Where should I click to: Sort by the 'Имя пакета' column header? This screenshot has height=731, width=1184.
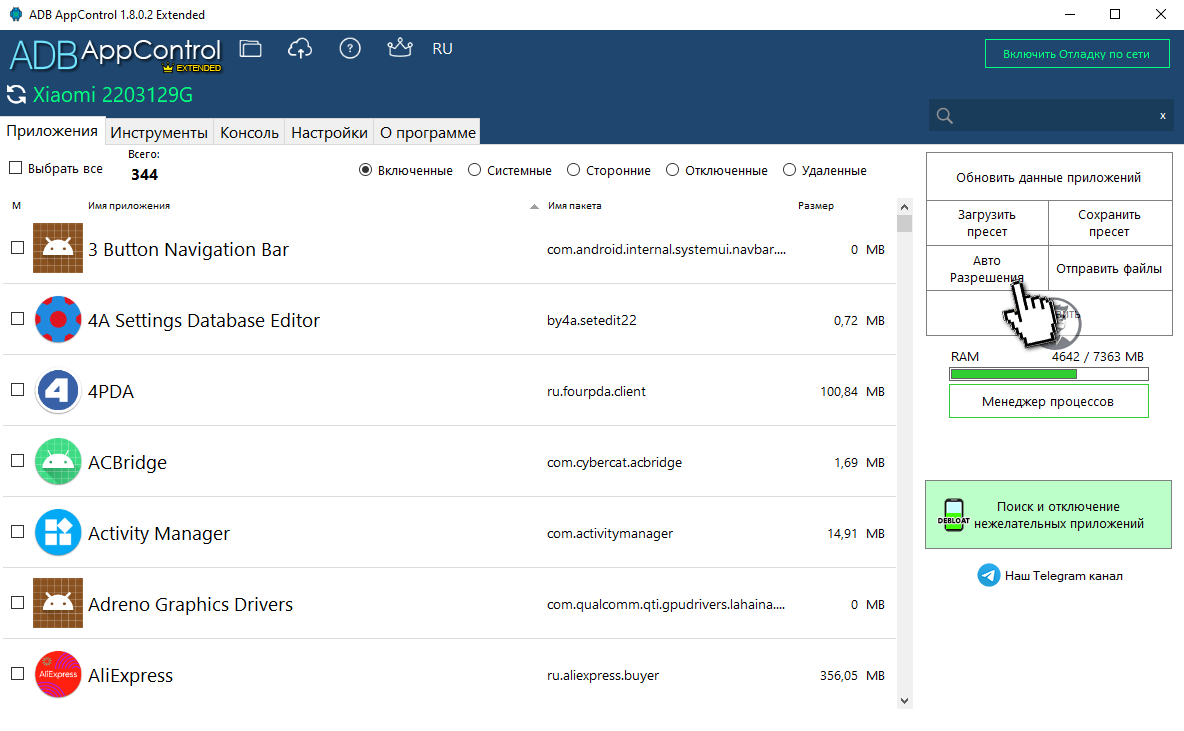tap(575, 205)
